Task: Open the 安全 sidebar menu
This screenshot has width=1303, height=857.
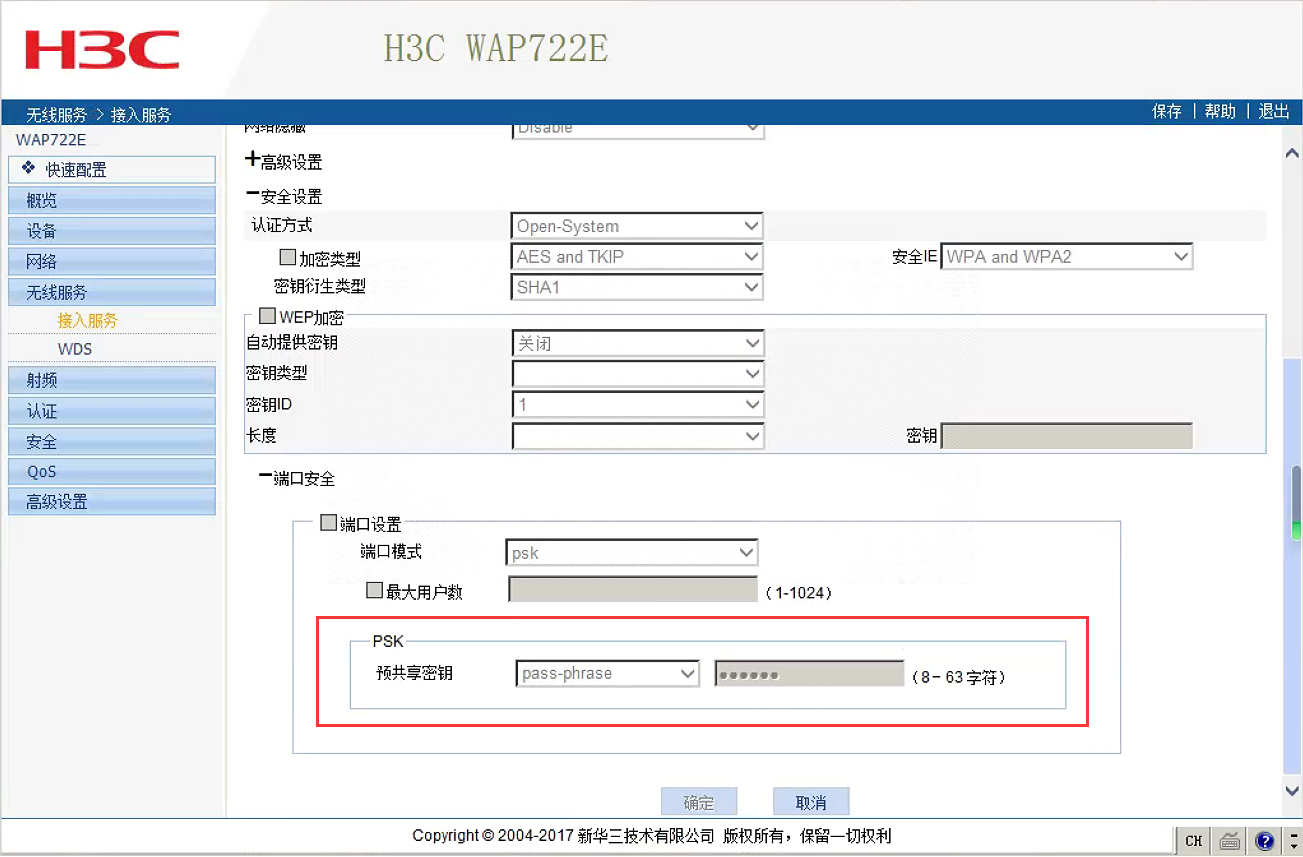Action: [112, 441]
